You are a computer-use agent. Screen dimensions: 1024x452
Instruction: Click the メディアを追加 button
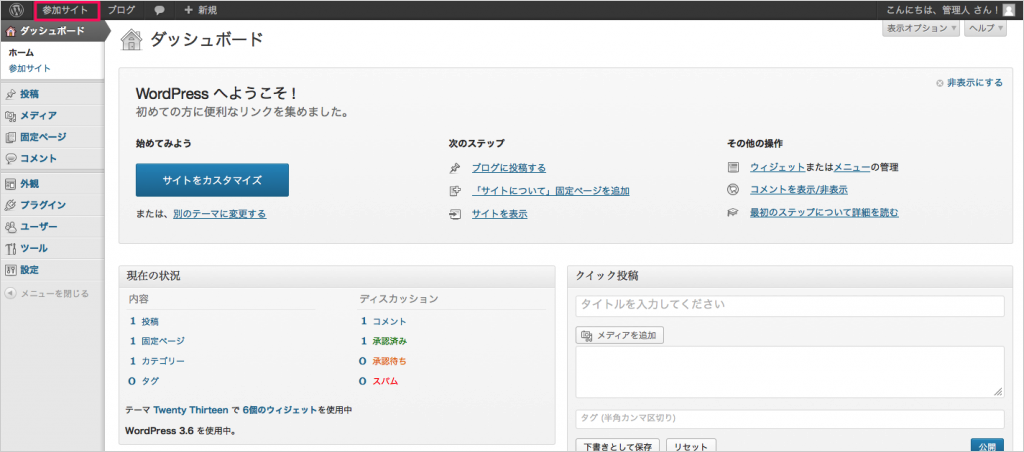pyautogui.click(x=620, y=335)
